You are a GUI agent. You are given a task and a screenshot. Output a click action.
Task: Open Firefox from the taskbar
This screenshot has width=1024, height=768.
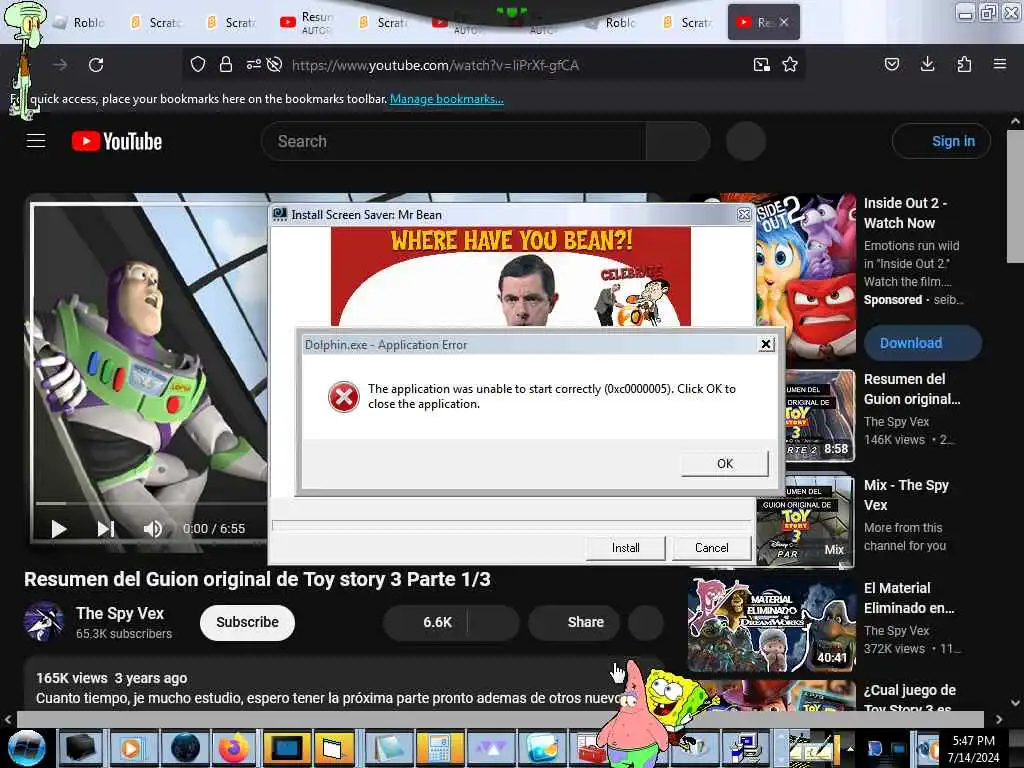(x=234, y=748)
